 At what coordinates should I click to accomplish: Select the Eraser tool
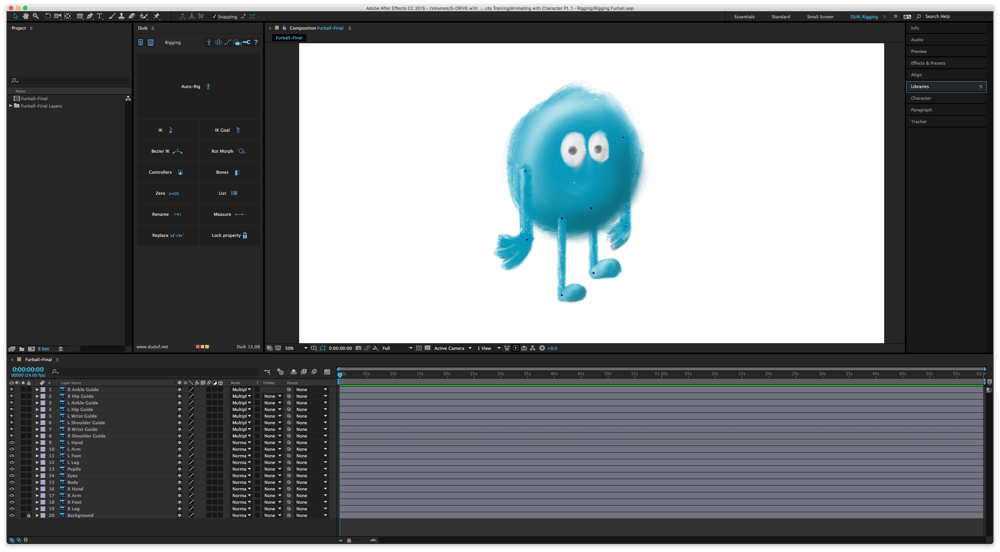131,16
